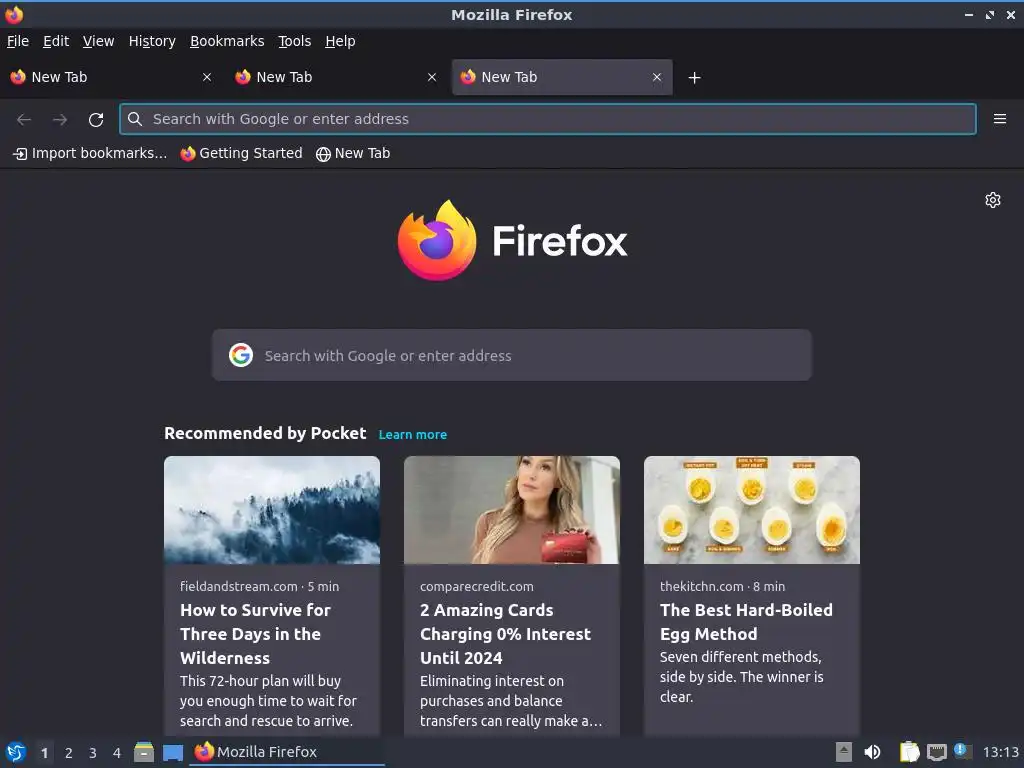1024x768 pixels.
Task: Close the first New Tab tab
Action: pyautogui.click(x=207, y=77)
